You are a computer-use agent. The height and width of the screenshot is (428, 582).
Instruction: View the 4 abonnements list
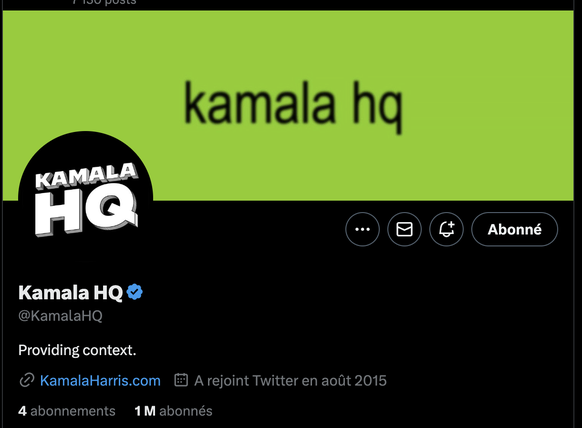pyautogui.click(x=67, y=411)
